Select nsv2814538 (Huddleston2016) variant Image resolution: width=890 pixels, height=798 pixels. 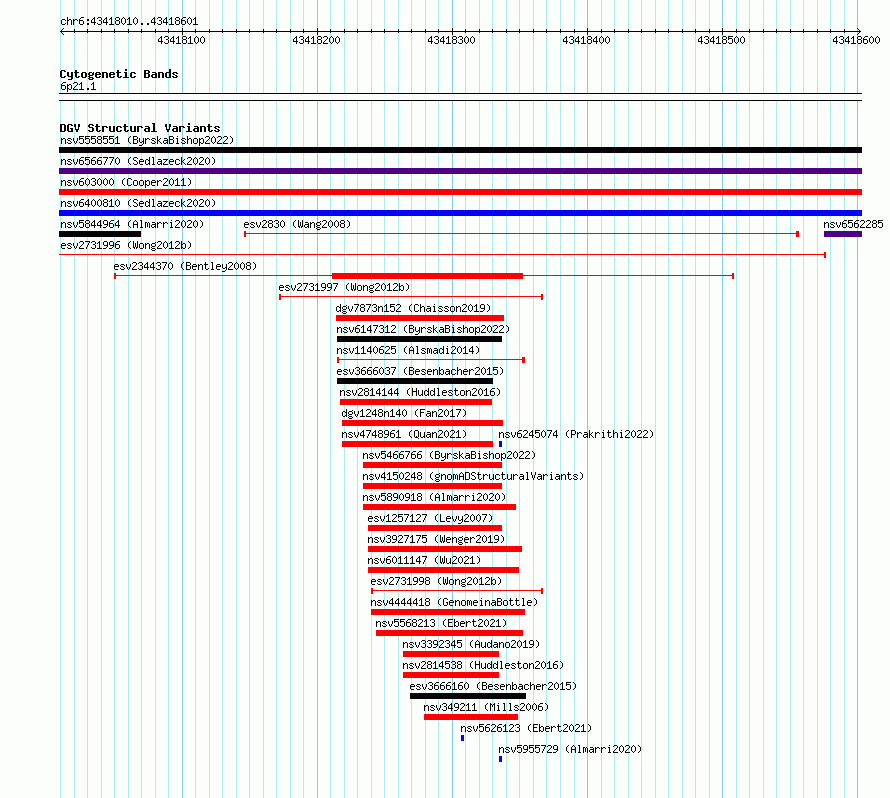(483, 665)
